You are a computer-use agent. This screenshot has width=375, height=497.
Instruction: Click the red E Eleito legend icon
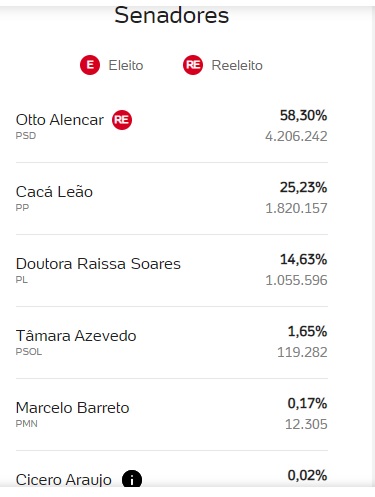[90, 65]
